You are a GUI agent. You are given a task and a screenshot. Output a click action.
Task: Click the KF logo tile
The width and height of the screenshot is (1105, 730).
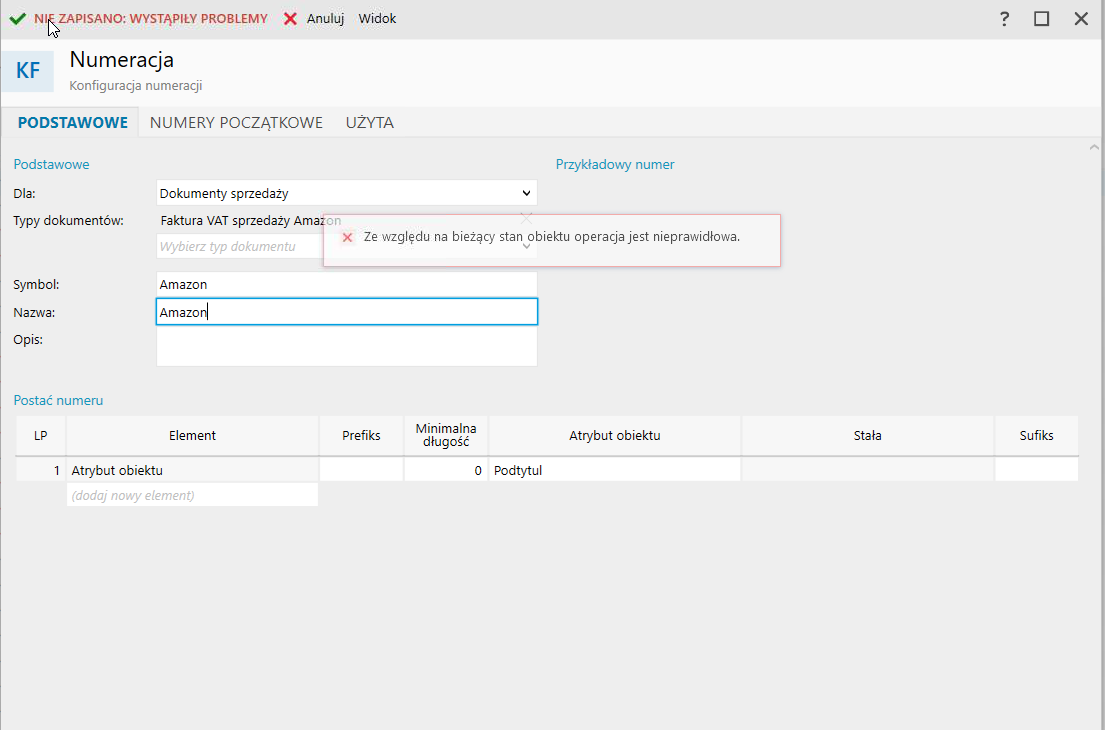28,71
